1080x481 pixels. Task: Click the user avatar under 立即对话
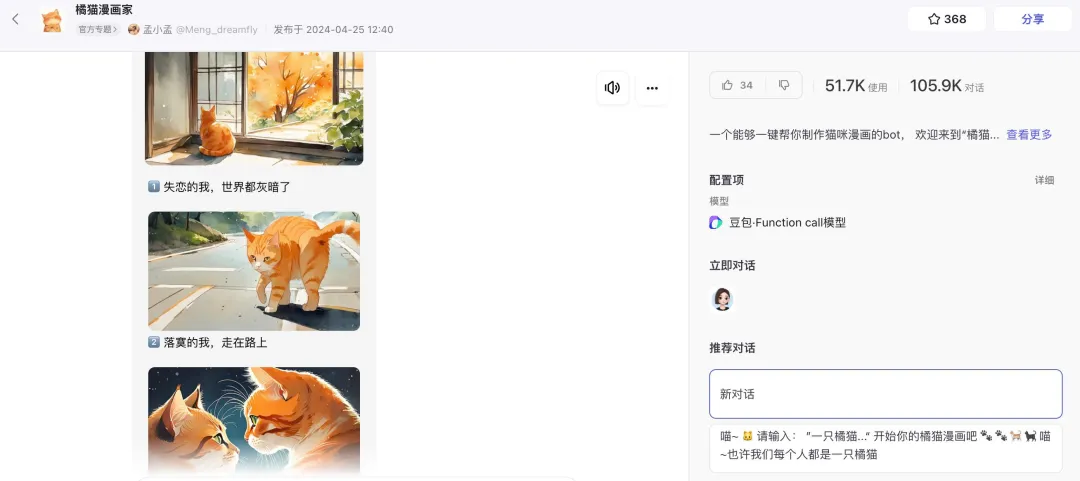(722, 299)
